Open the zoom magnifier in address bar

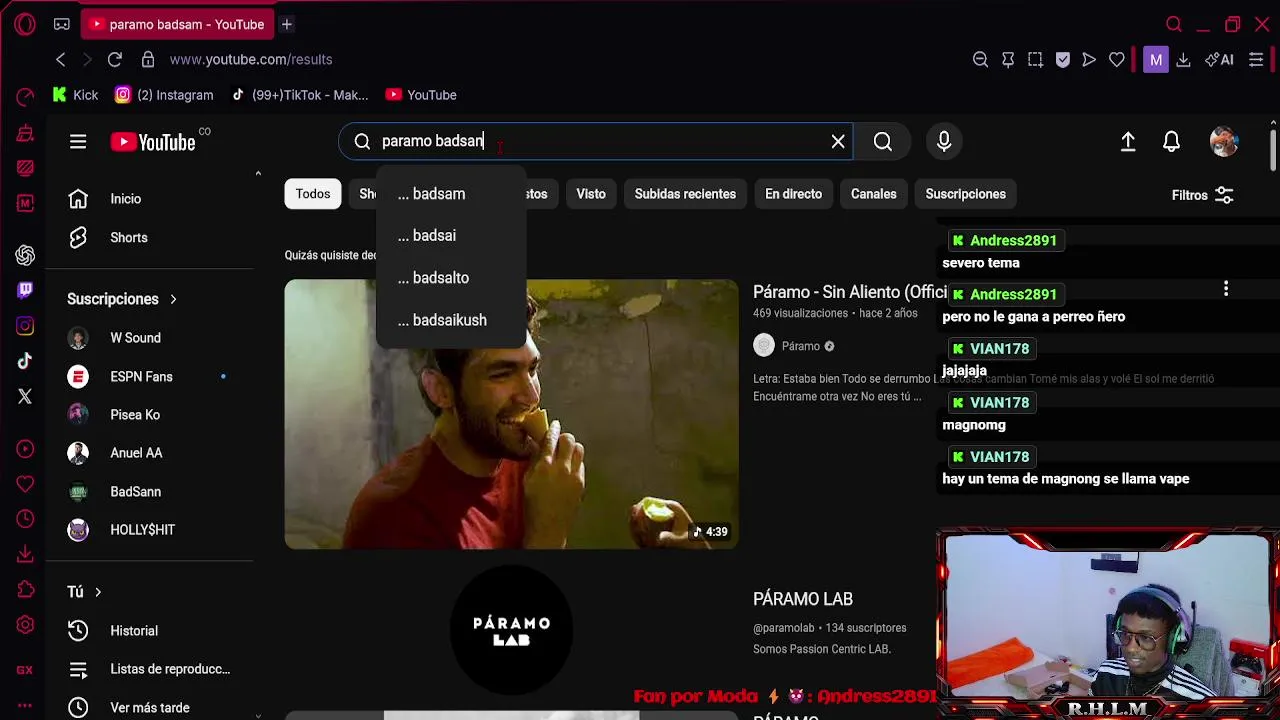click(981, 60)
